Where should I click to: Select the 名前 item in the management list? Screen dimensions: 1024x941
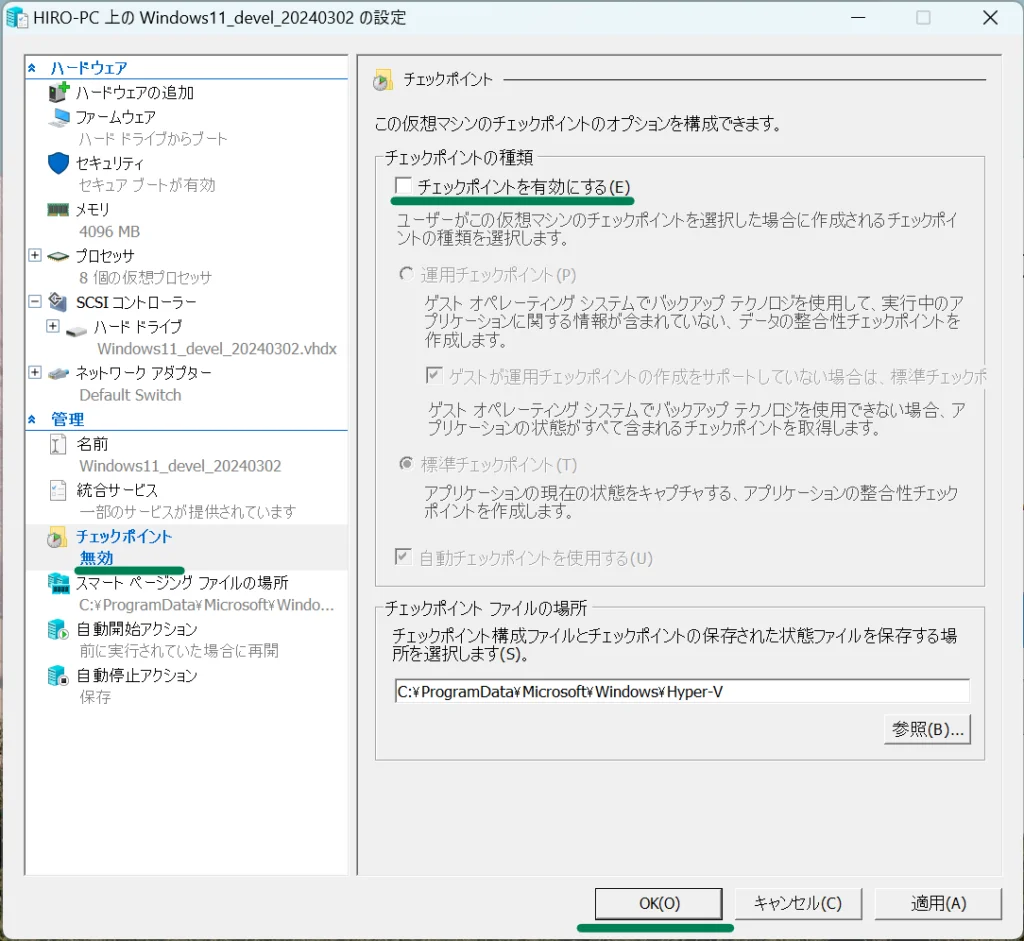[x=92, y=444]
